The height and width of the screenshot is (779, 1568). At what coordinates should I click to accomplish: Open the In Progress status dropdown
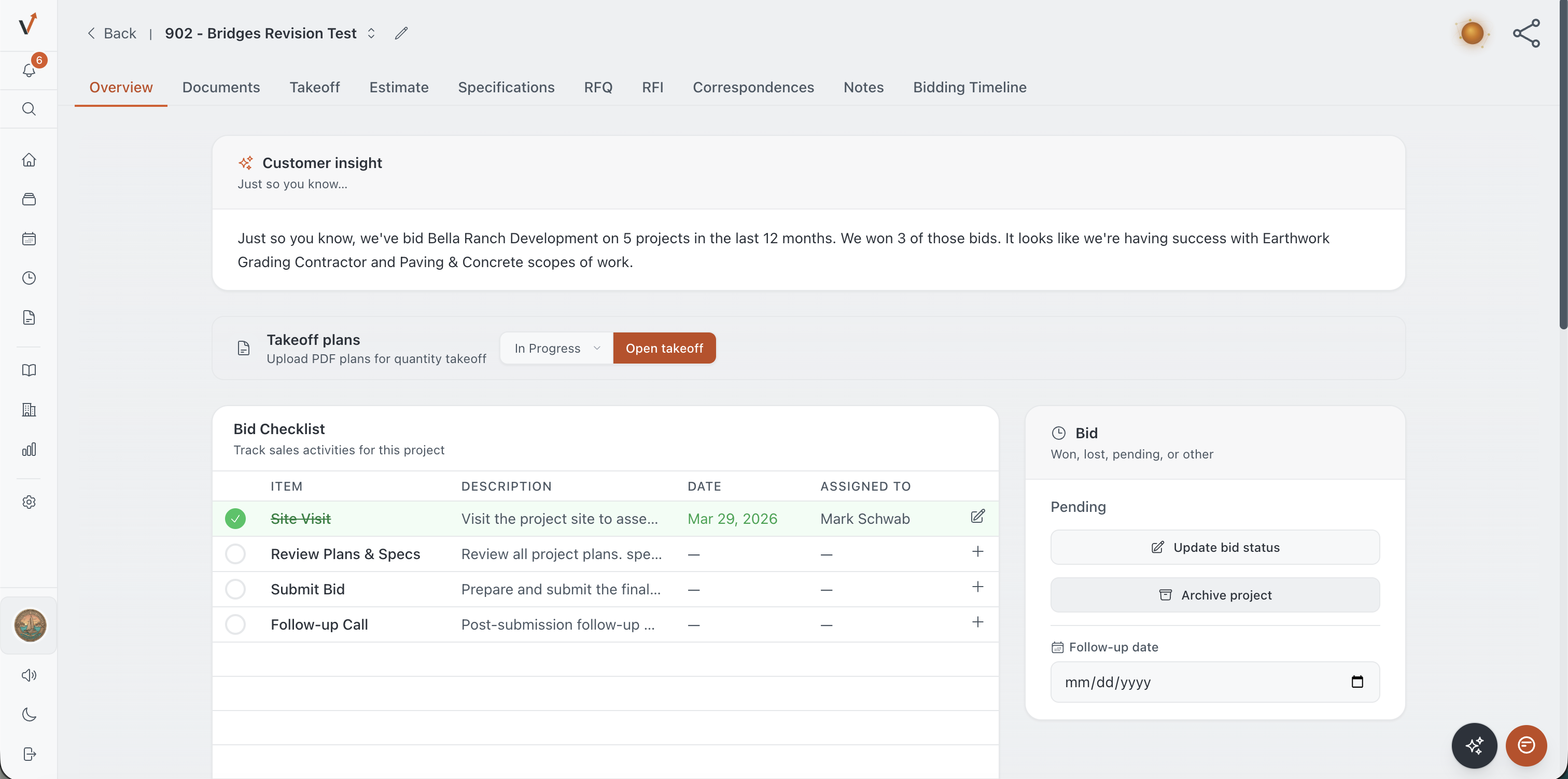556,349
